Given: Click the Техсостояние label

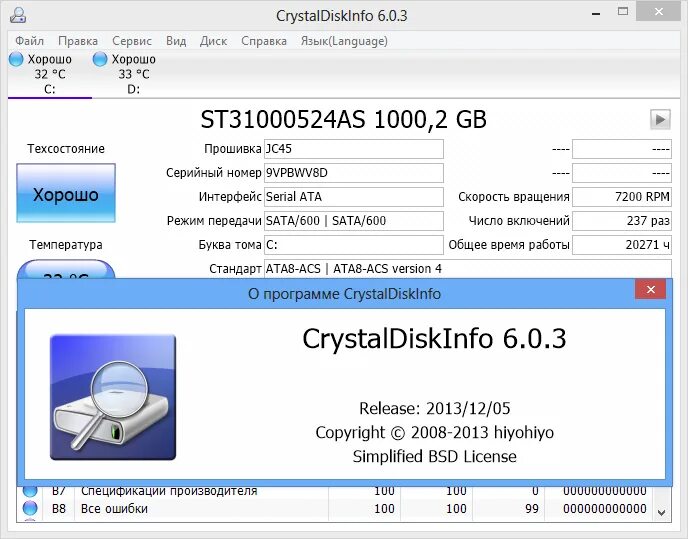Looking at the screenshot, I should (66, 149).
